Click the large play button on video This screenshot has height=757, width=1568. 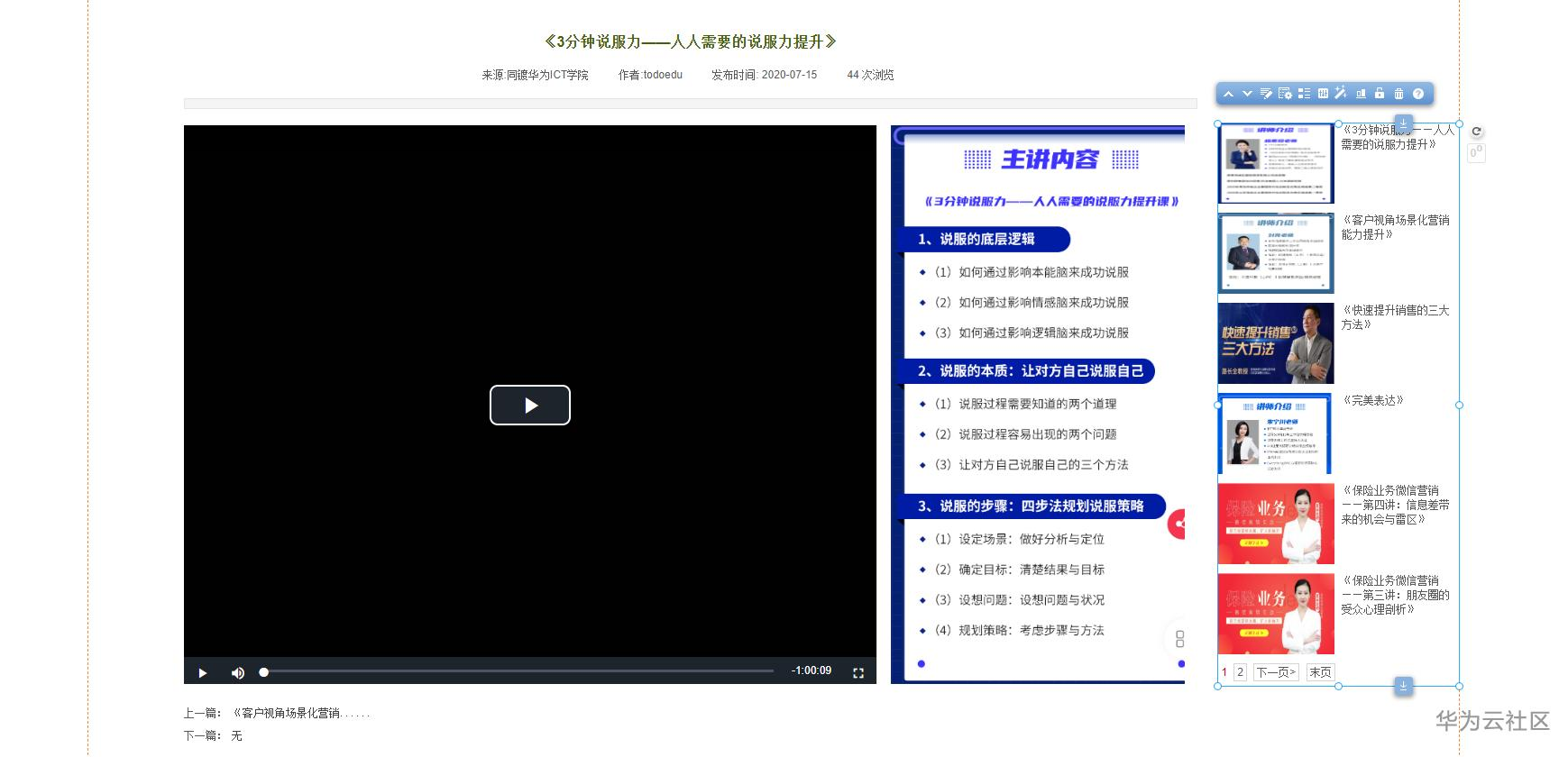pos(530,405)
